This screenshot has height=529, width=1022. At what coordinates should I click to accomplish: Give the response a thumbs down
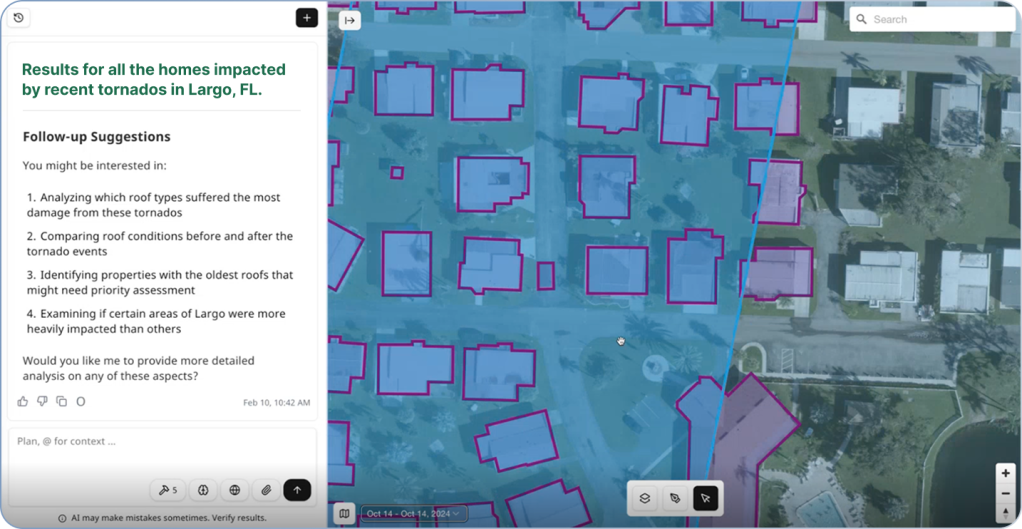click(42, 402)
